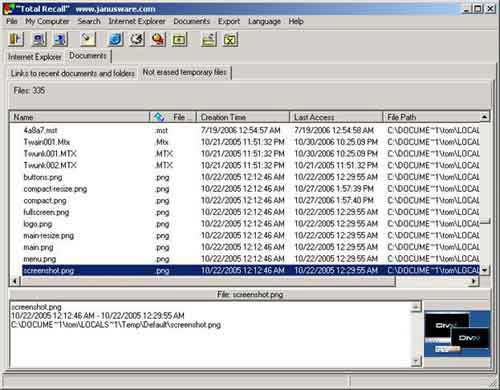Switch to the Internet Explorer tab
This screenshot has width=500, height=390.
[x=35, y=57]
